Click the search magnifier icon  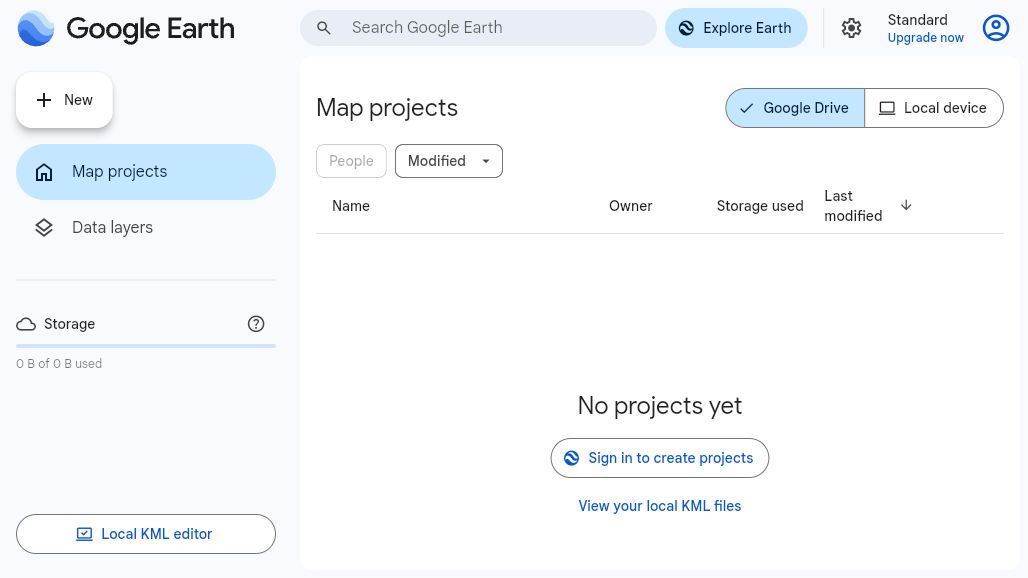(323, 28)
